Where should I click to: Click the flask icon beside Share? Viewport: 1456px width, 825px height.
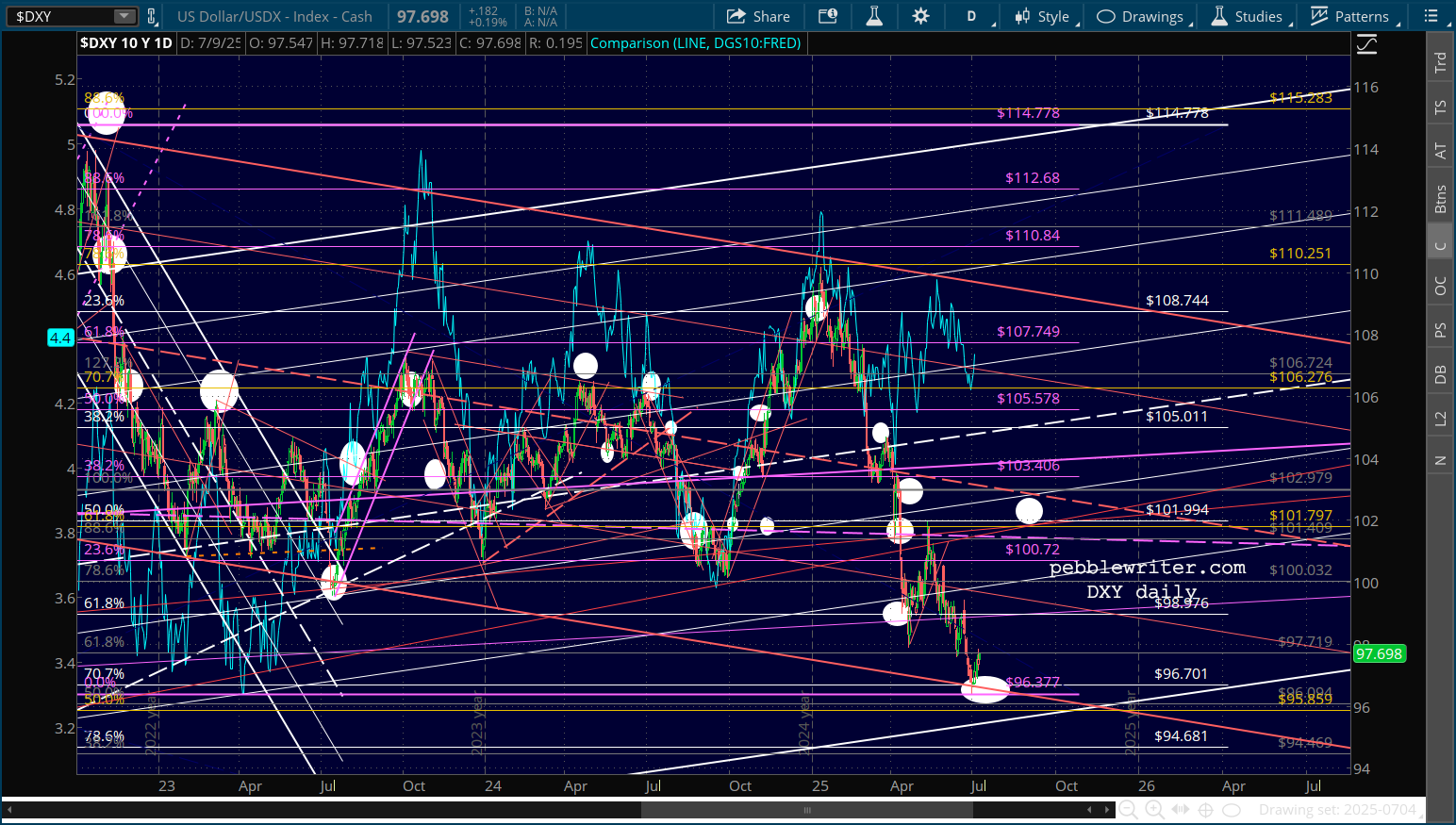(874, 16)
